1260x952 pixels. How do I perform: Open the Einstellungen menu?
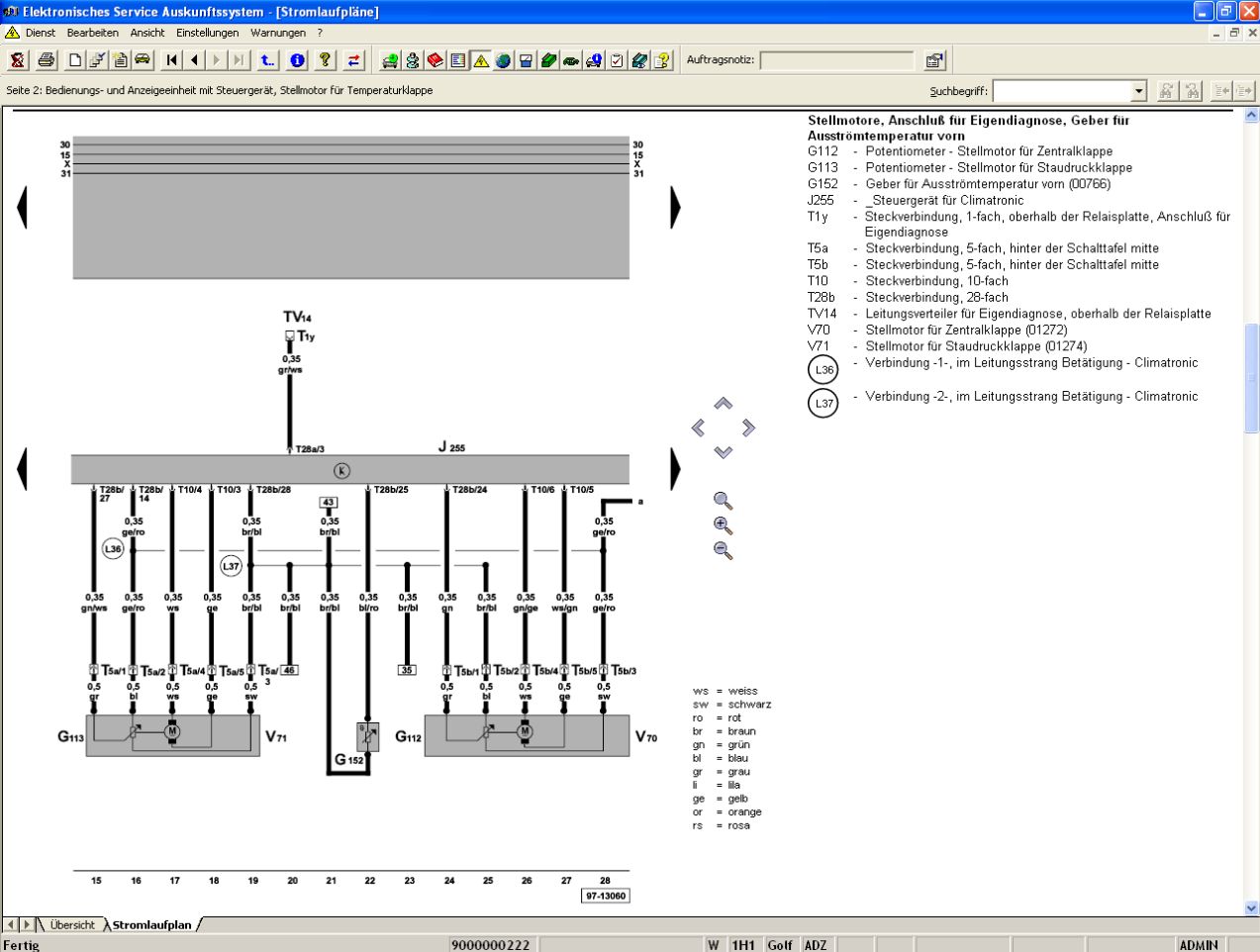[x=208, y=33]
